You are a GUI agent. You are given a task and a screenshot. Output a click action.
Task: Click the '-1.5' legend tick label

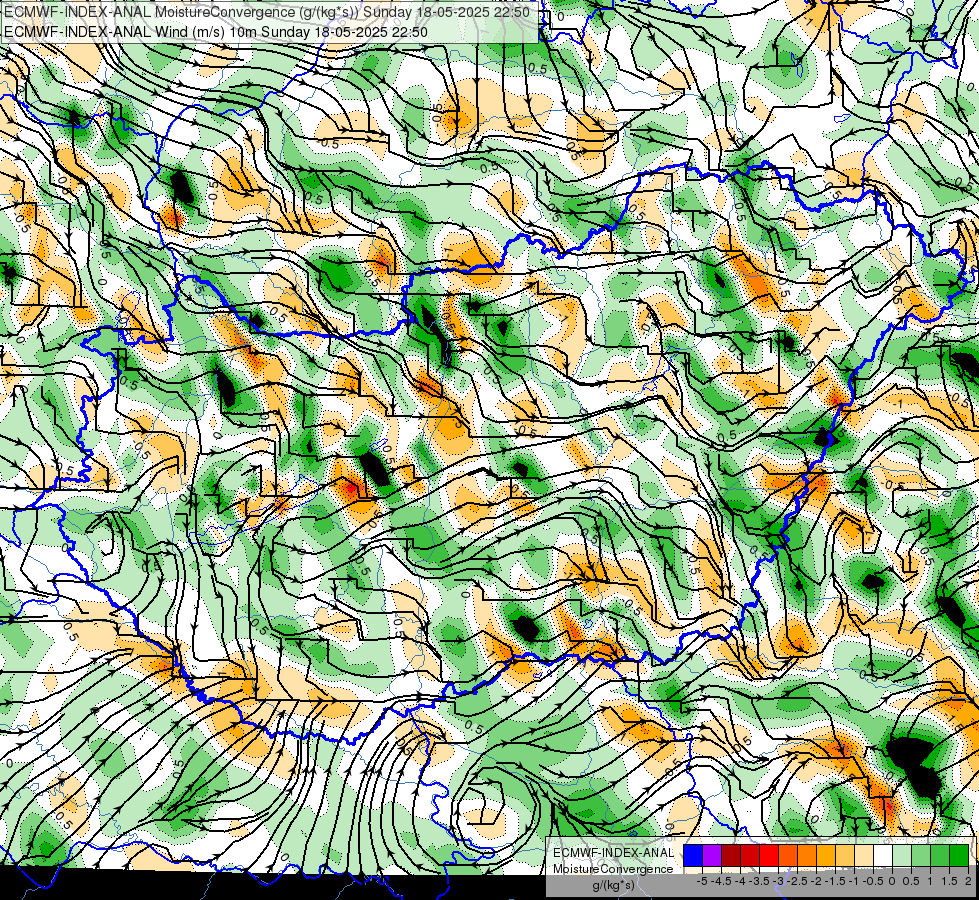[x=835, y=881]
